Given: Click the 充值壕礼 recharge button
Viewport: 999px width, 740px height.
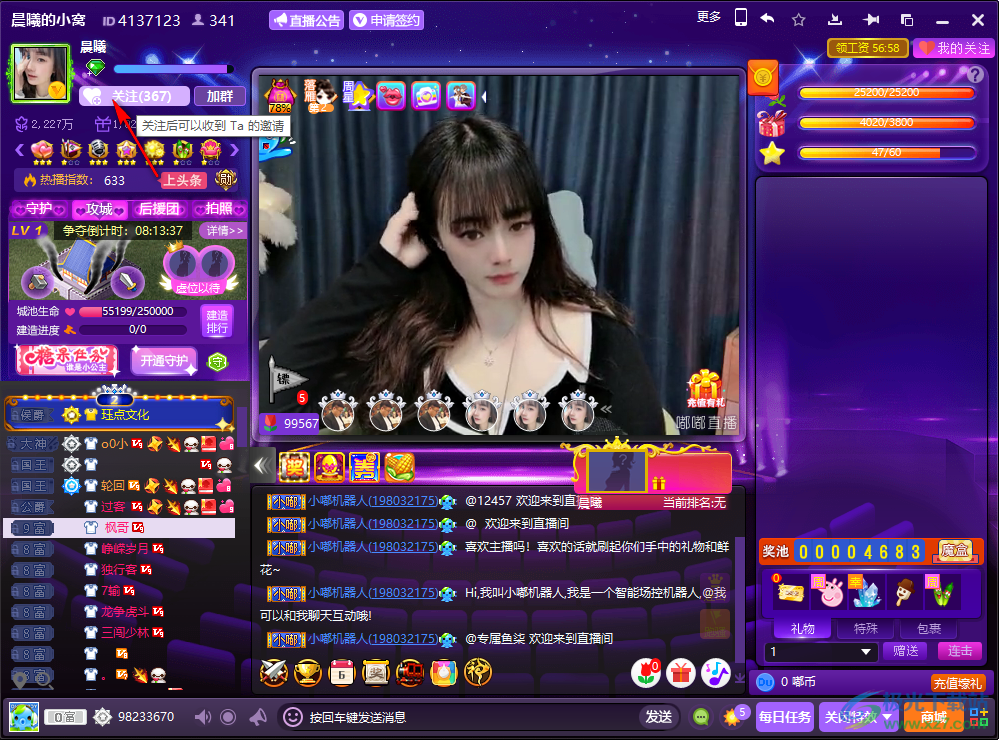Looking at the screenshot, I should coord(958,683).
